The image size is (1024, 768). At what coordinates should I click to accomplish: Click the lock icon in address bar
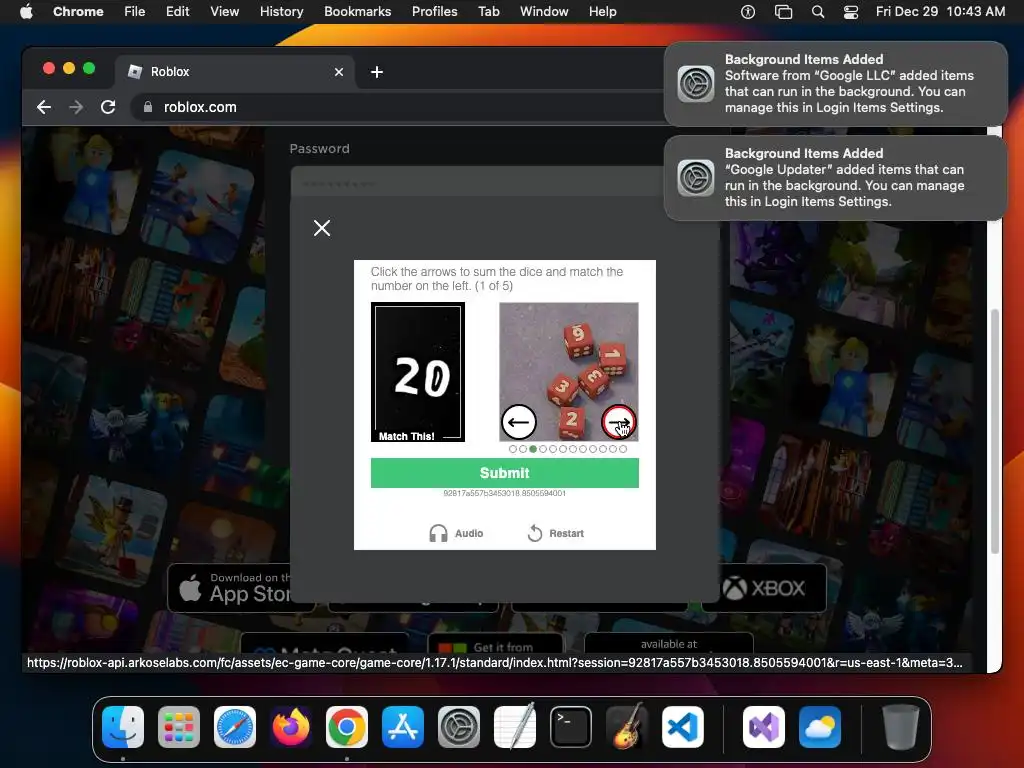click(x=148, y=107)
